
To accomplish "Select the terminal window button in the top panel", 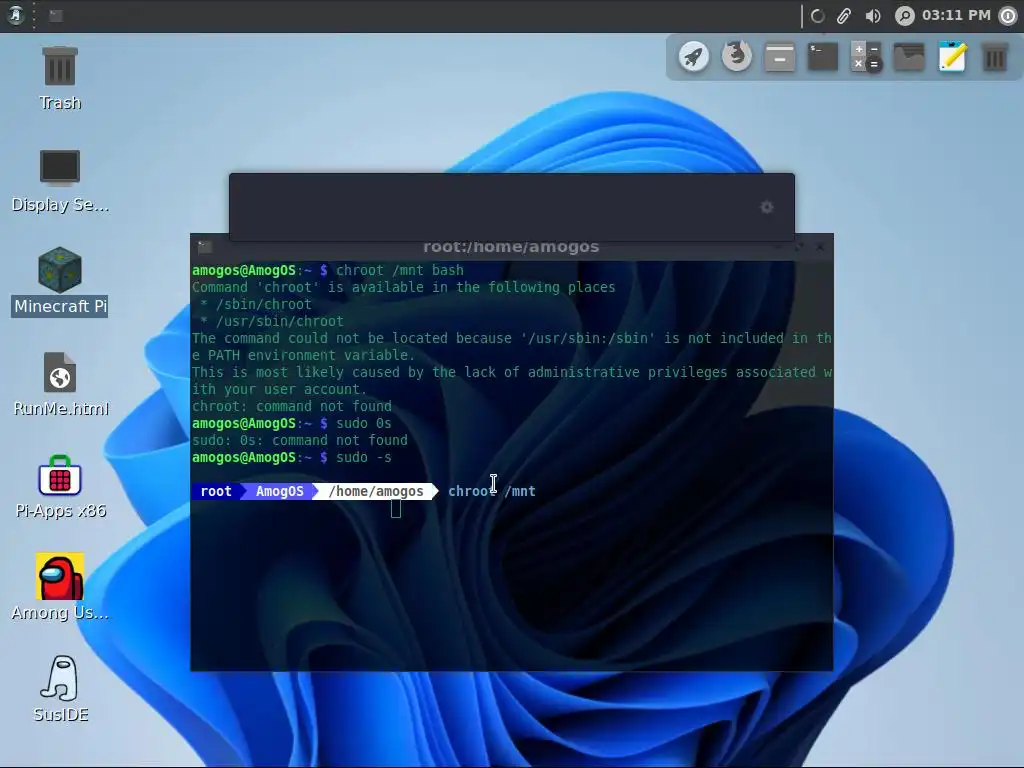I will point(56,15).
